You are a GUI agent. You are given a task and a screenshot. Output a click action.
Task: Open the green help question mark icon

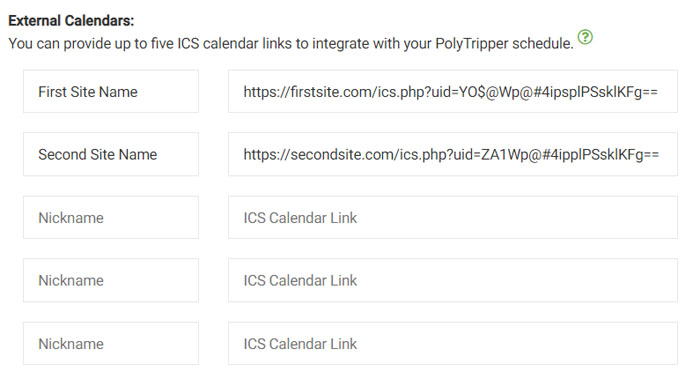pos(585,37)
